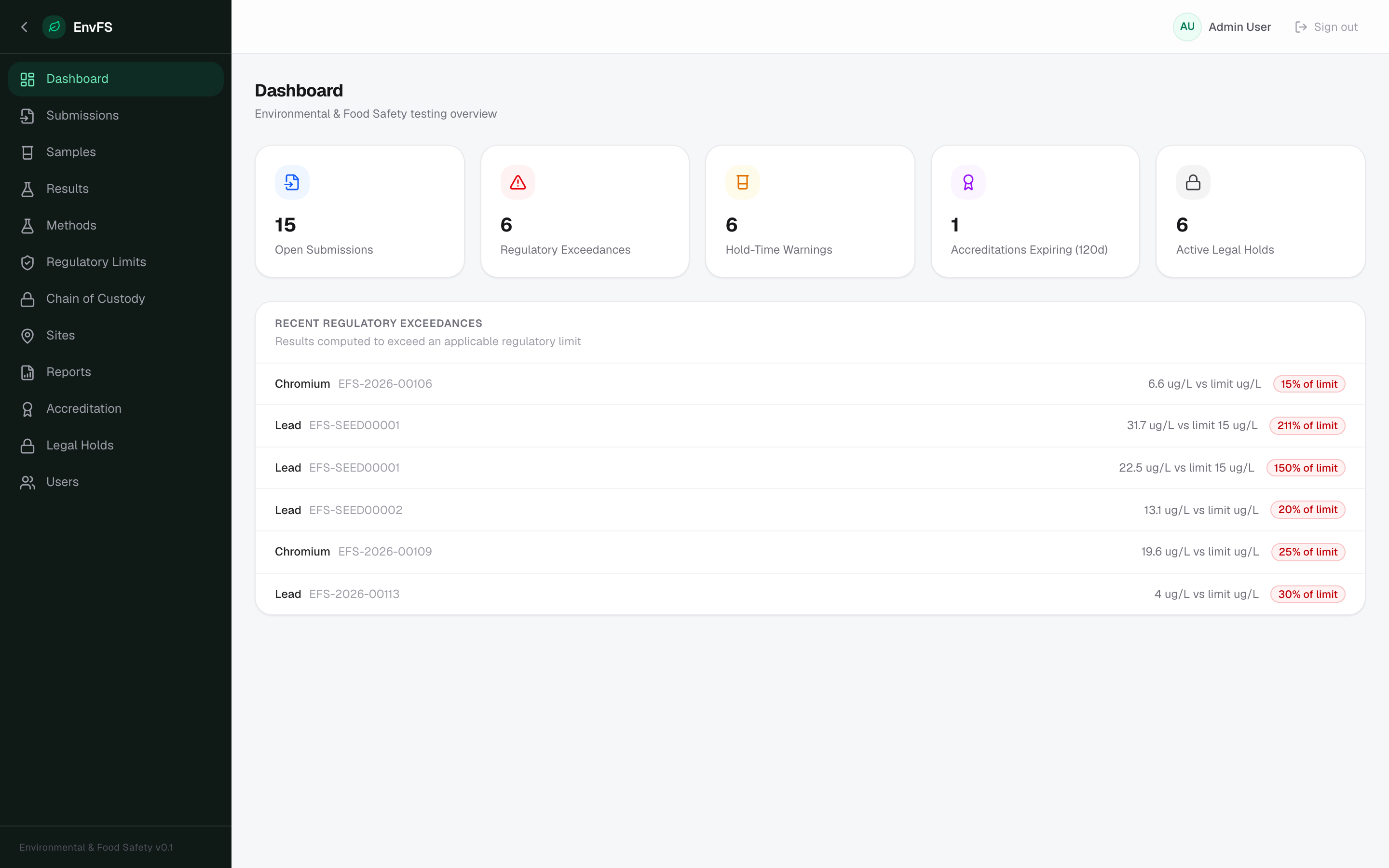Open the Dashboard menu item
The image size is (1389, 868).
[115, 79]
